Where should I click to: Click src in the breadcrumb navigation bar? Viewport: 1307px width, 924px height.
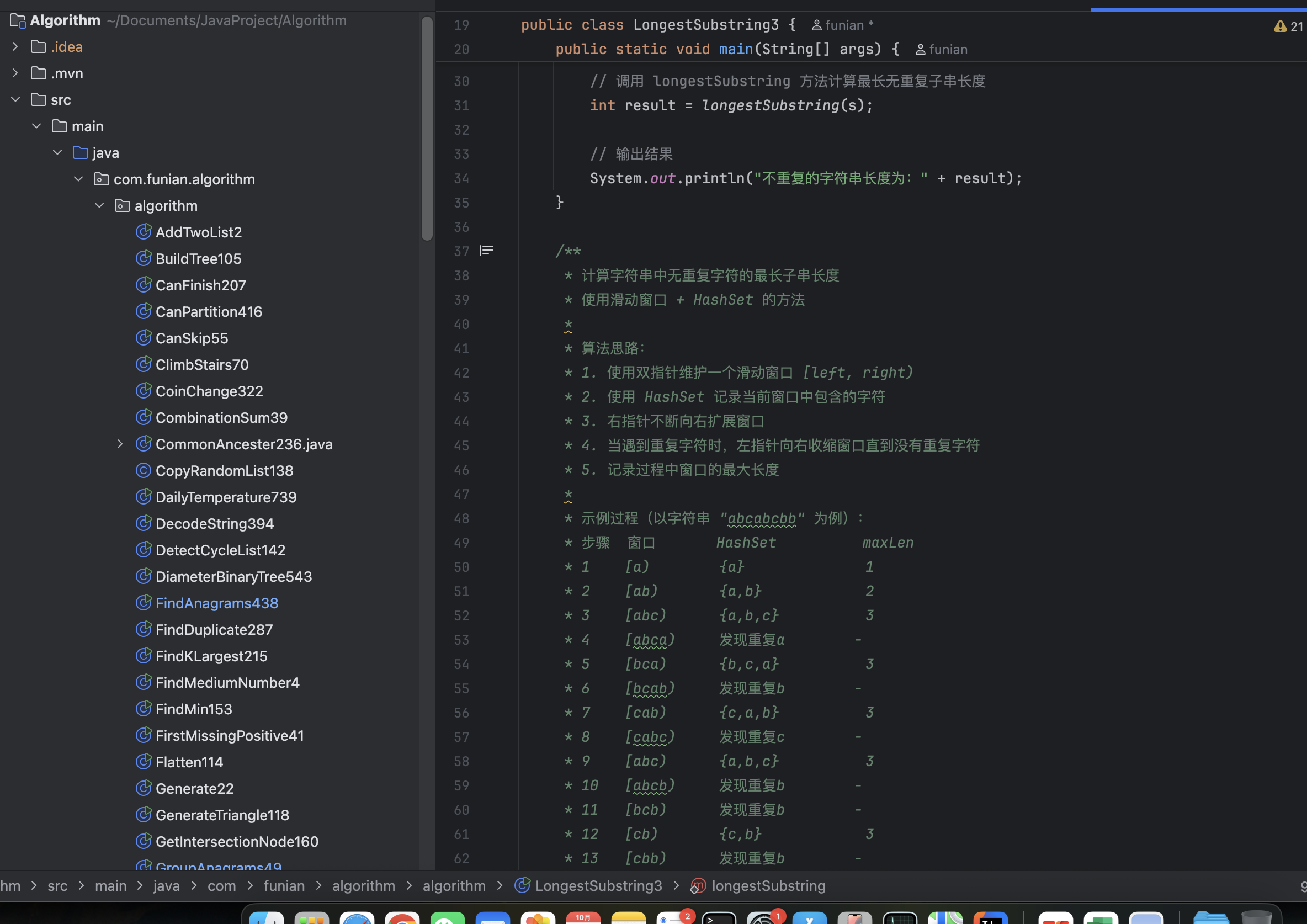pyautogui.click(x=57, y=886)
